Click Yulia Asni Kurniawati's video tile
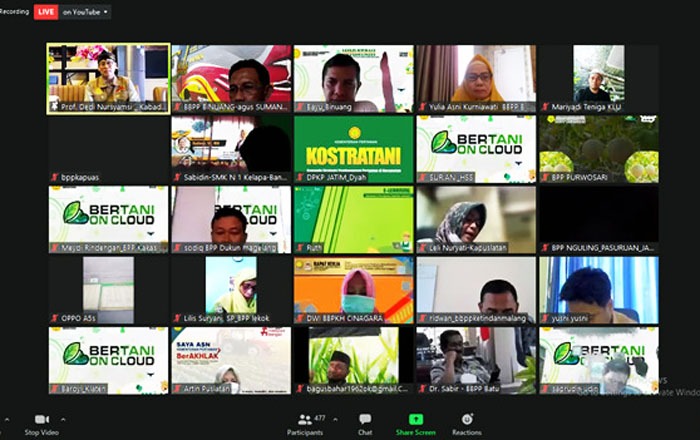Screen dimensions: 700x440 tap(476, 77)
